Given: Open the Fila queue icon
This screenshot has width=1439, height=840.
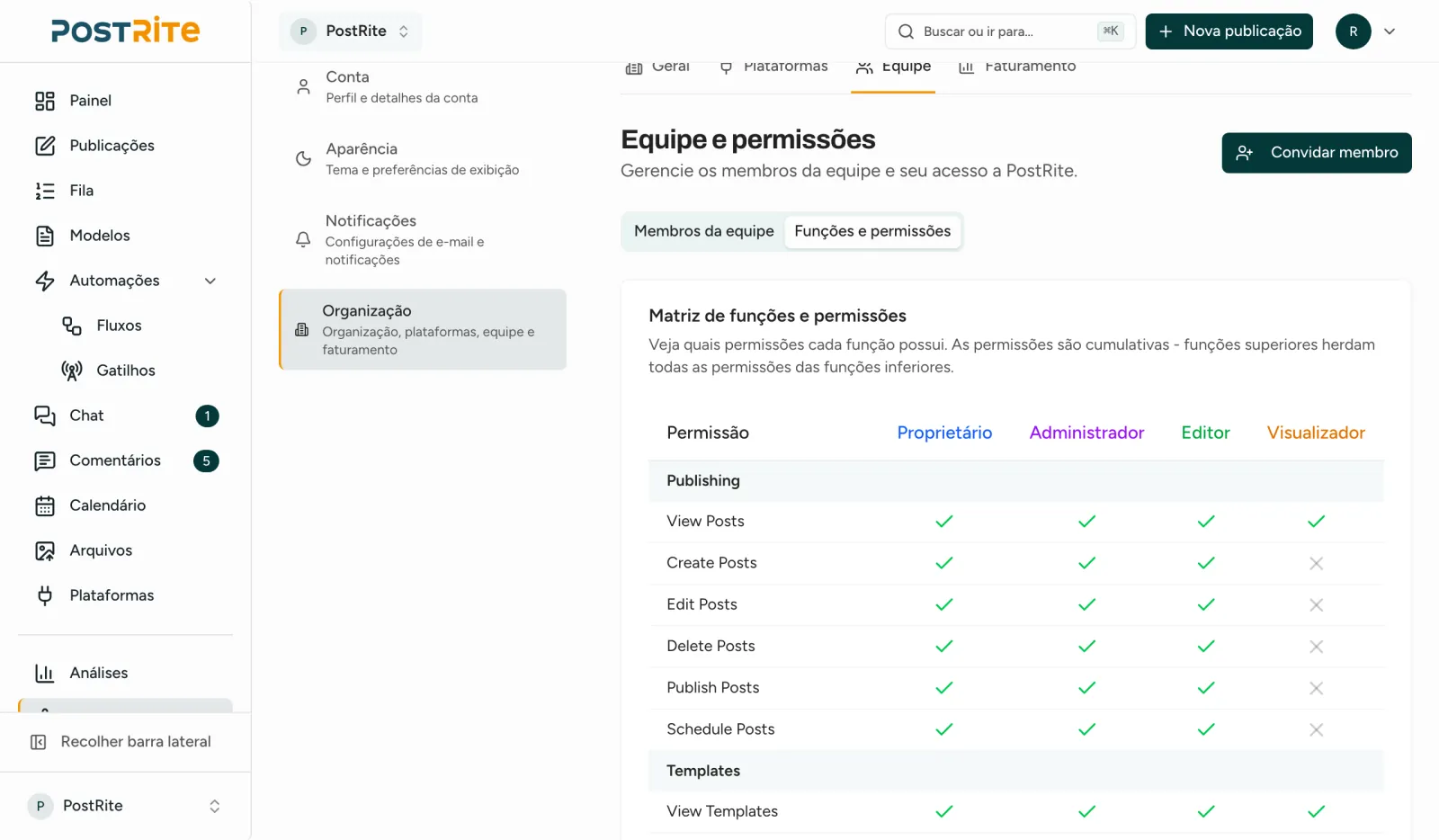Looking at the screenshot, I should click(x=45, y=191).
